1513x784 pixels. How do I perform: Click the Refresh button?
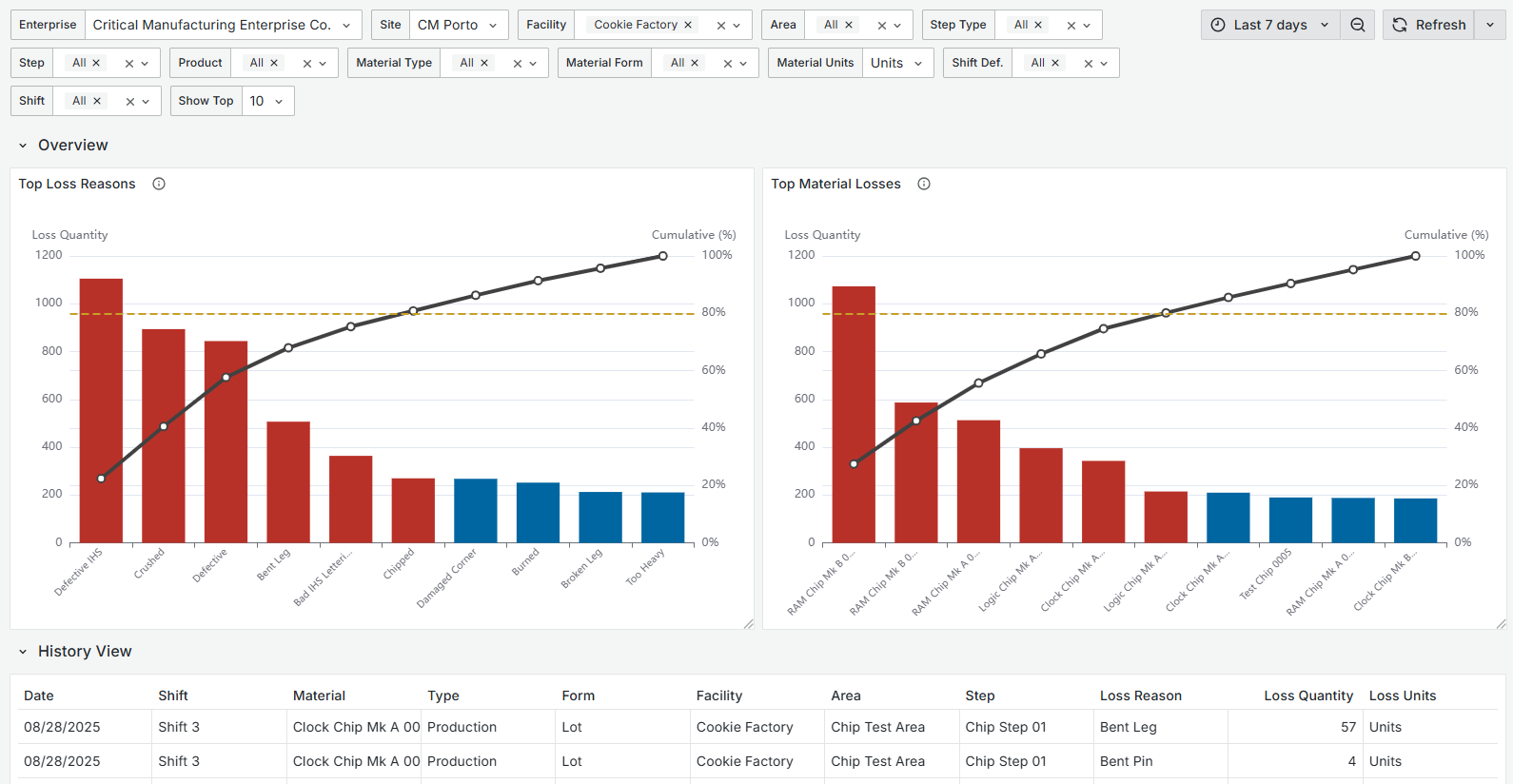coord(1429,25)
